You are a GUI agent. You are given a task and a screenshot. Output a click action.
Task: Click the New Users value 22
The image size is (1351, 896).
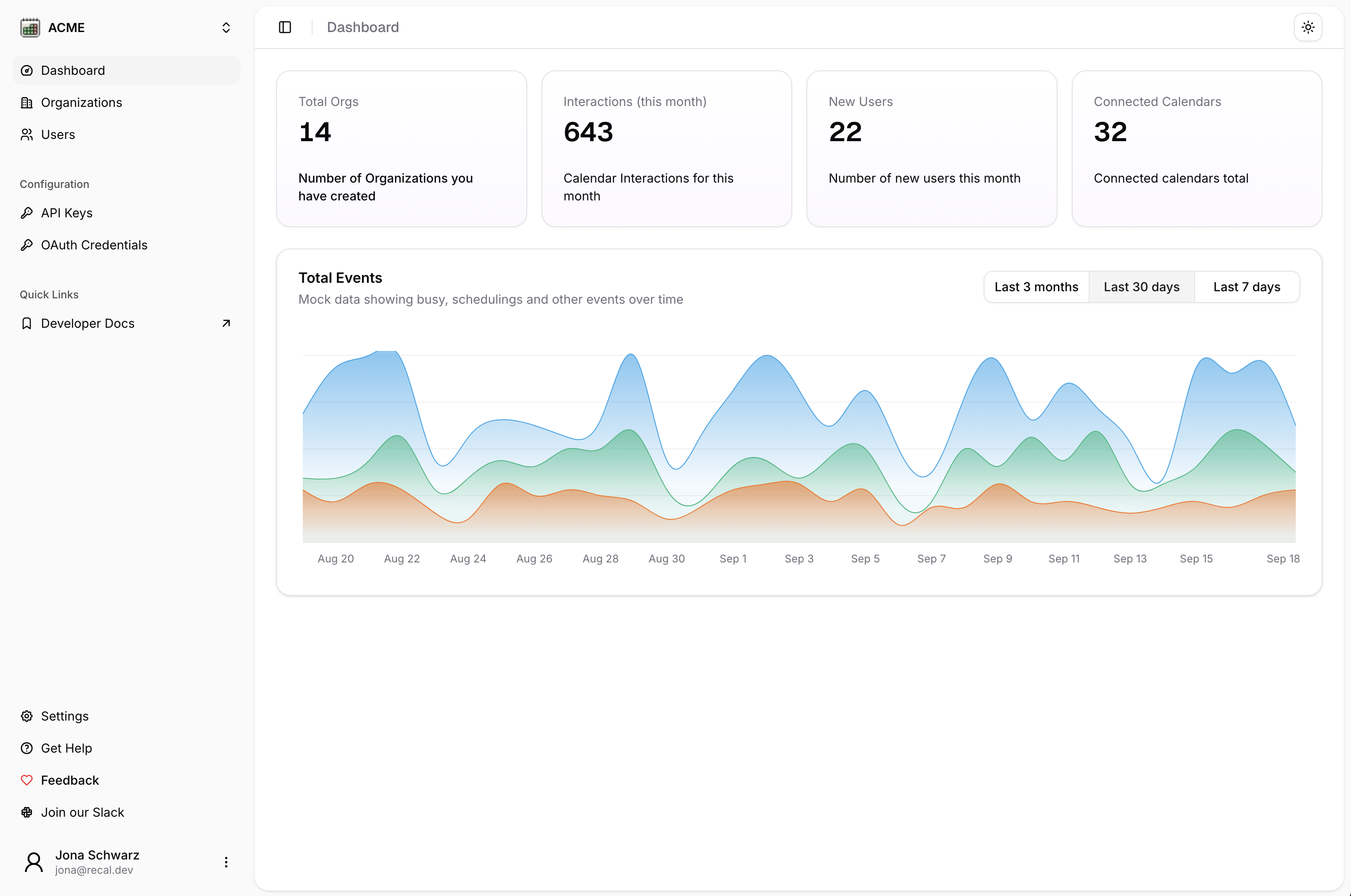846,132
